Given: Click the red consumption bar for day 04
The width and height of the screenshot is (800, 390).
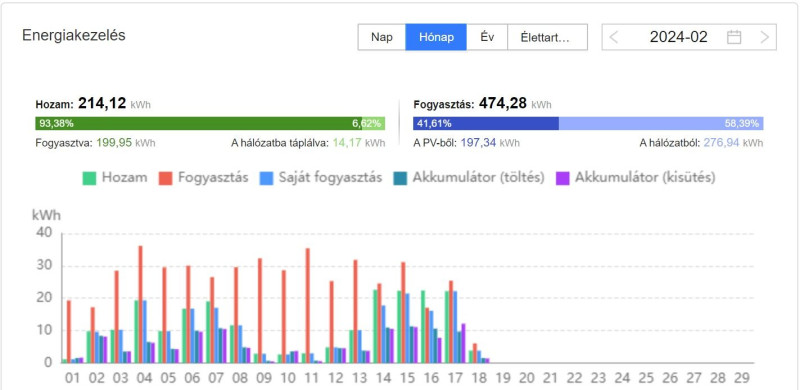Looking at the screenshot, I should [x=140, y=304].
